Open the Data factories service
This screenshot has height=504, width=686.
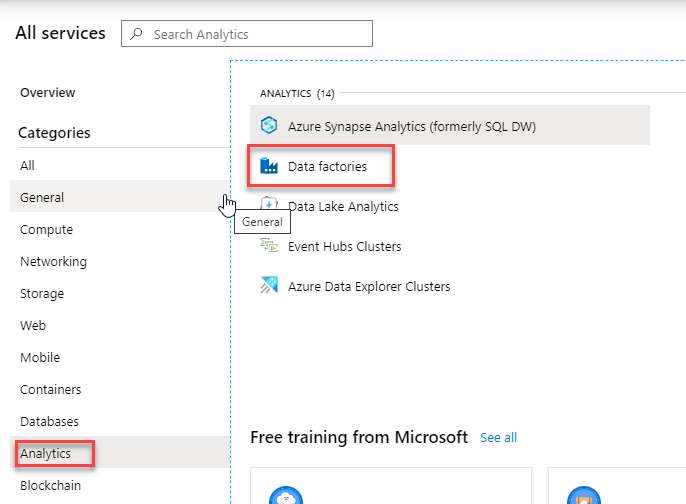(x=322, y=166)
